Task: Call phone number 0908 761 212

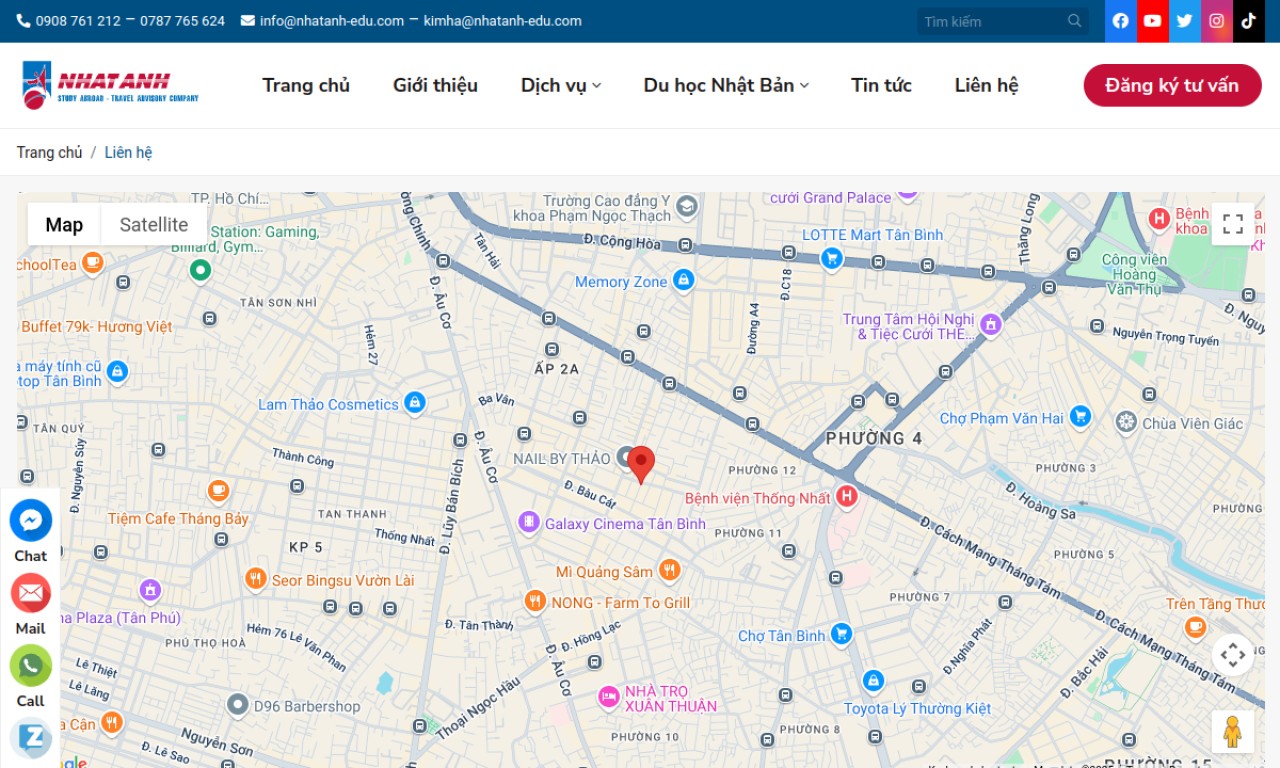Action: point(78,21)
